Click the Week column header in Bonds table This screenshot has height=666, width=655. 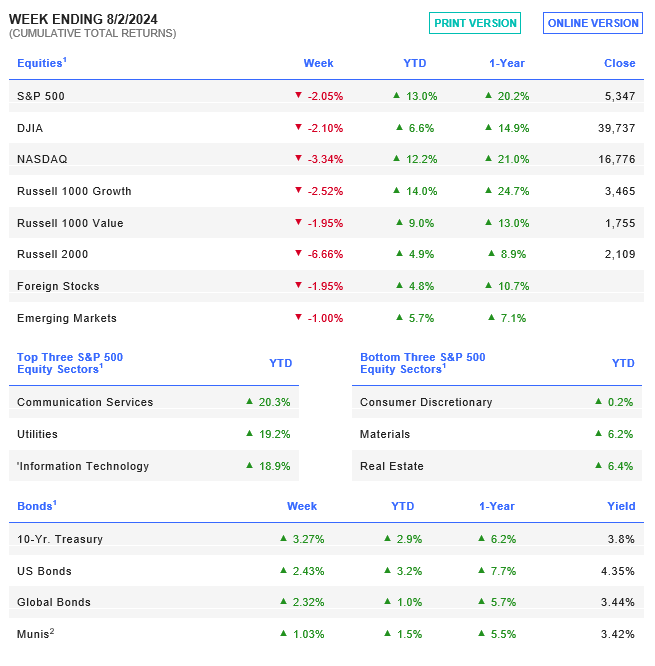pyautogui.click(x=302, y=506)
